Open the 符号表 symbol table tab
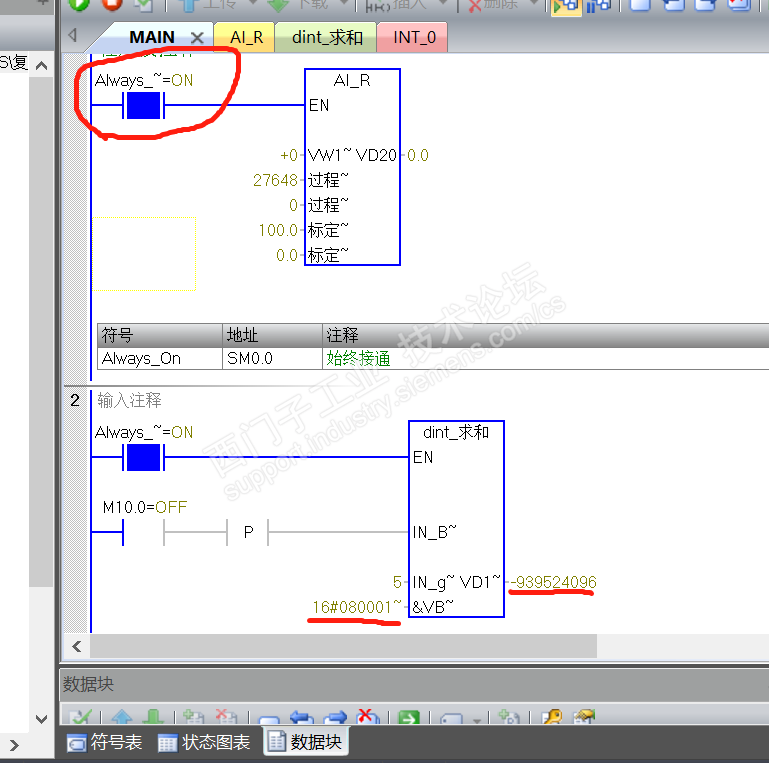The height and width of the screenshot is (763, 769). (104, 742)
